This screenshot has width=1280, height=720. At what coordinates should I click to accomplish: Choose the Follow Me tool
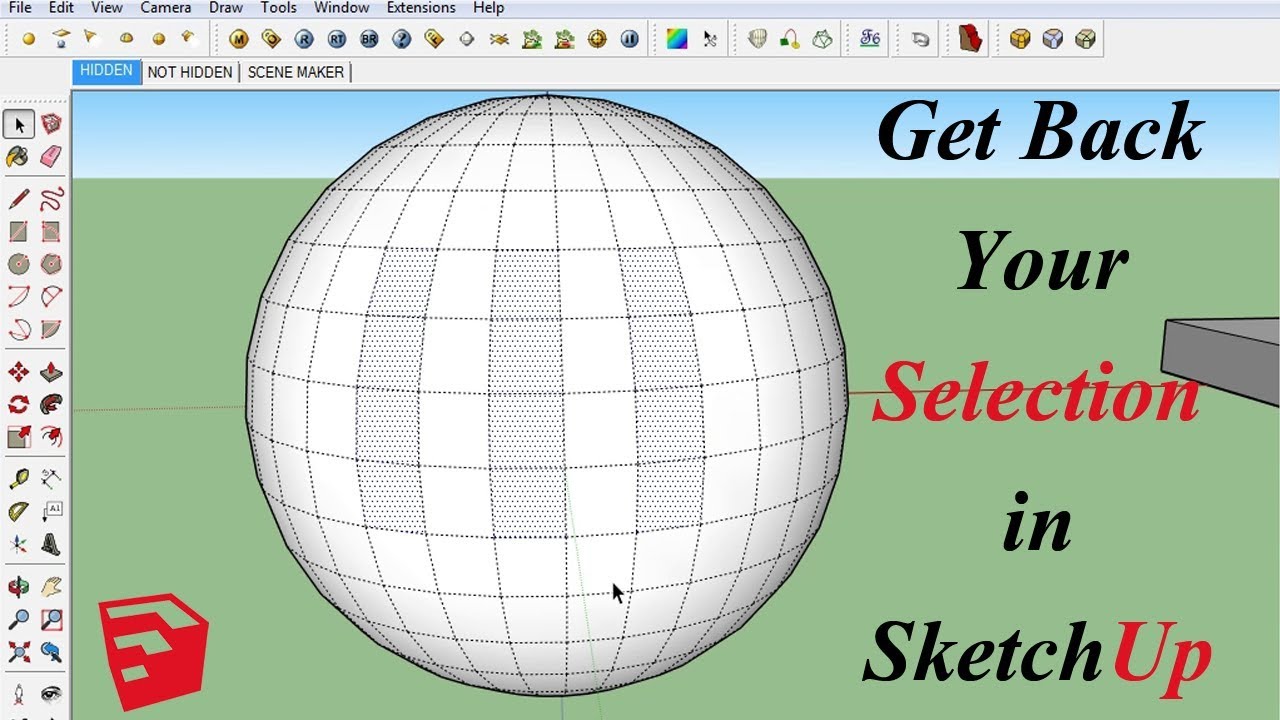pyautogui.click(x=51, y=405)
